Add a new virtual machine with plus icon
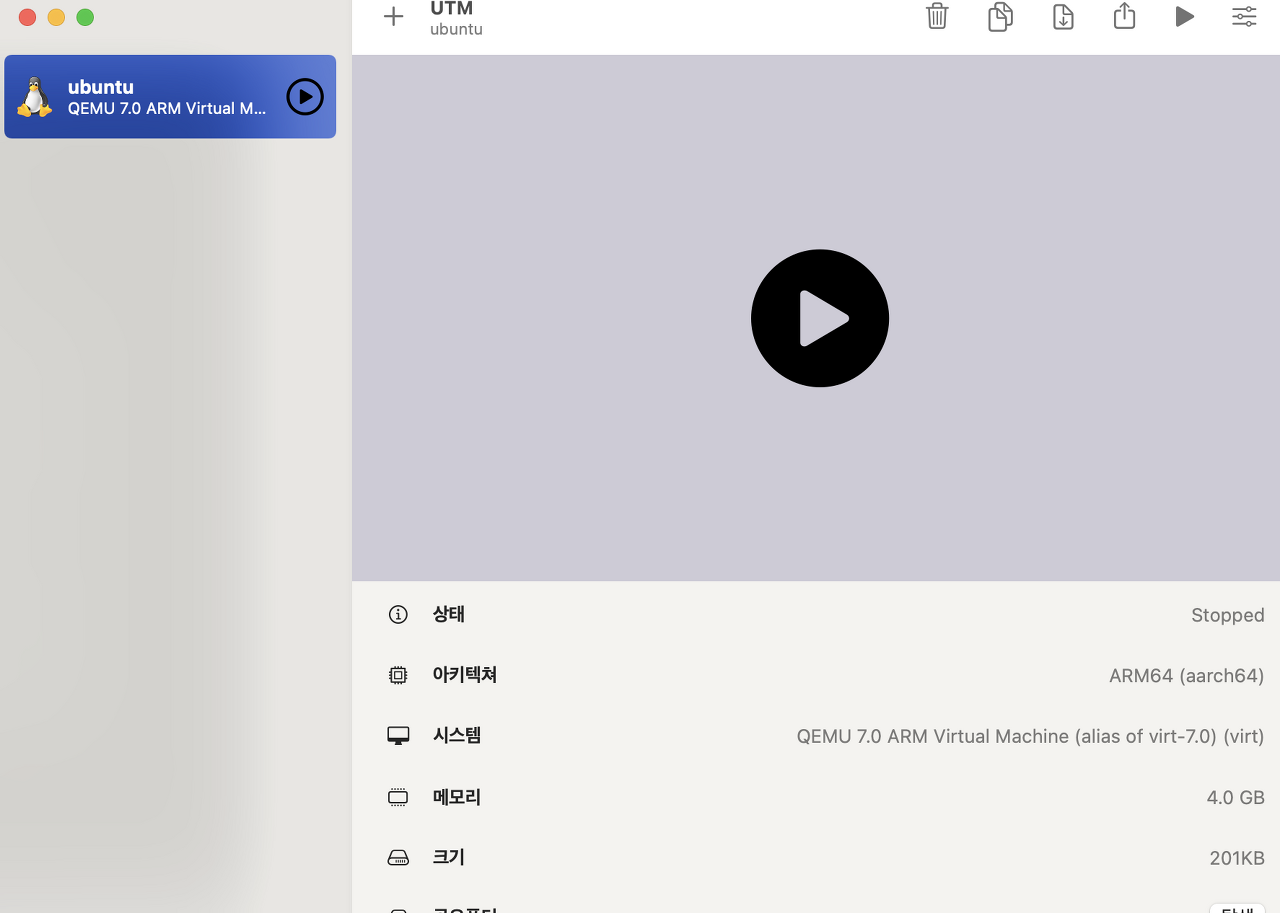The width and height of the screenshot is (1280, 913). [x=394, y=16]
